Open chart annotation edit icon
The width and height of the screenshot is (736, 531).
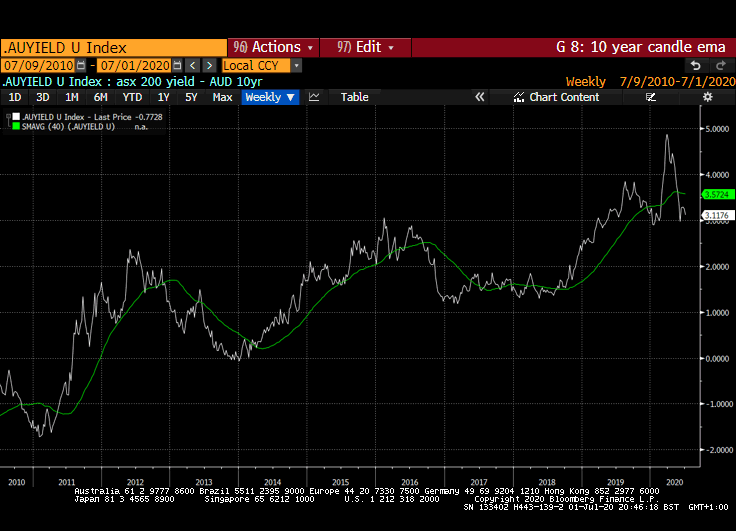click(651, 97)
